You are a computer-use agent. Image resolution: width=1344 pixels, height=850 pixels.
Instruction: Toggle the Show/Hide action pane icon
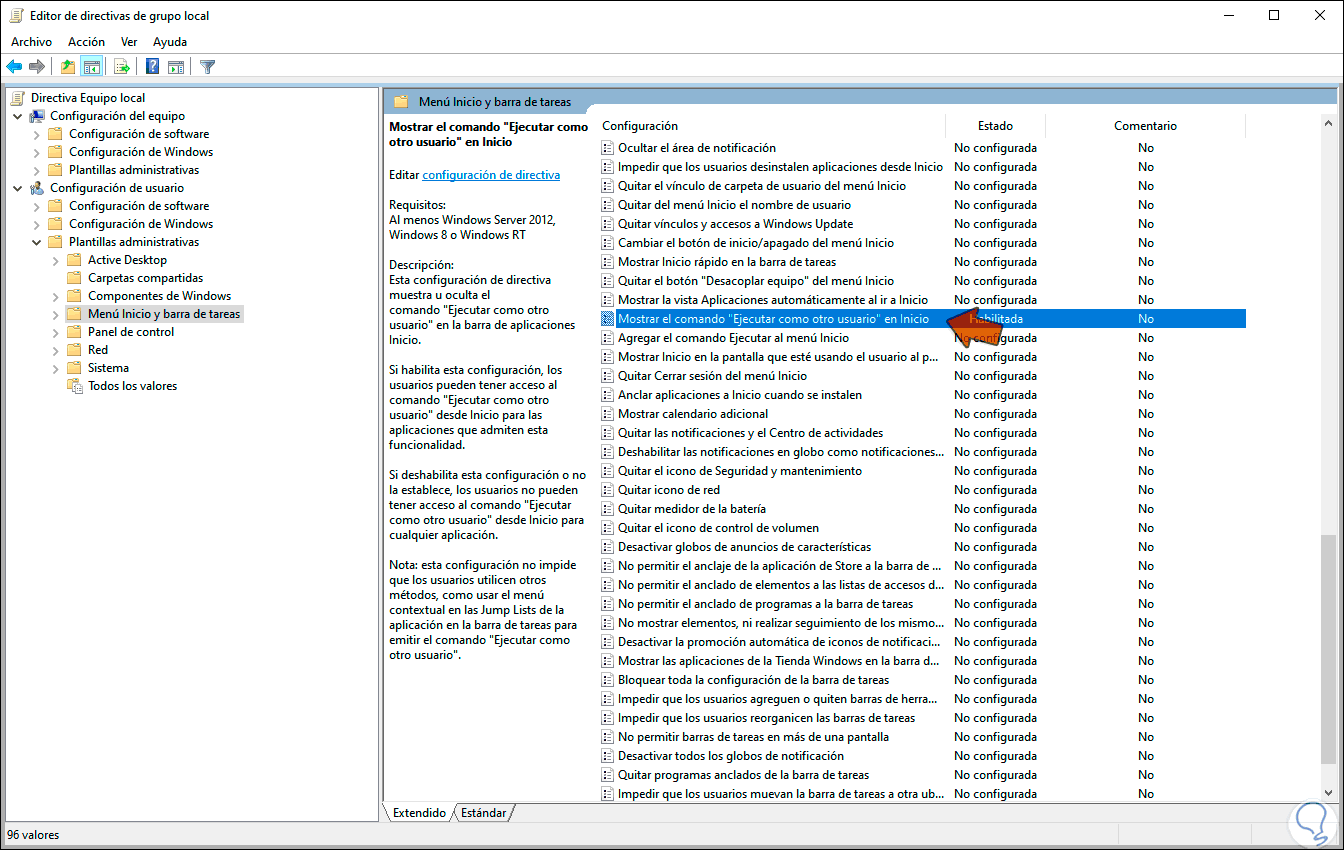(176, 67)
